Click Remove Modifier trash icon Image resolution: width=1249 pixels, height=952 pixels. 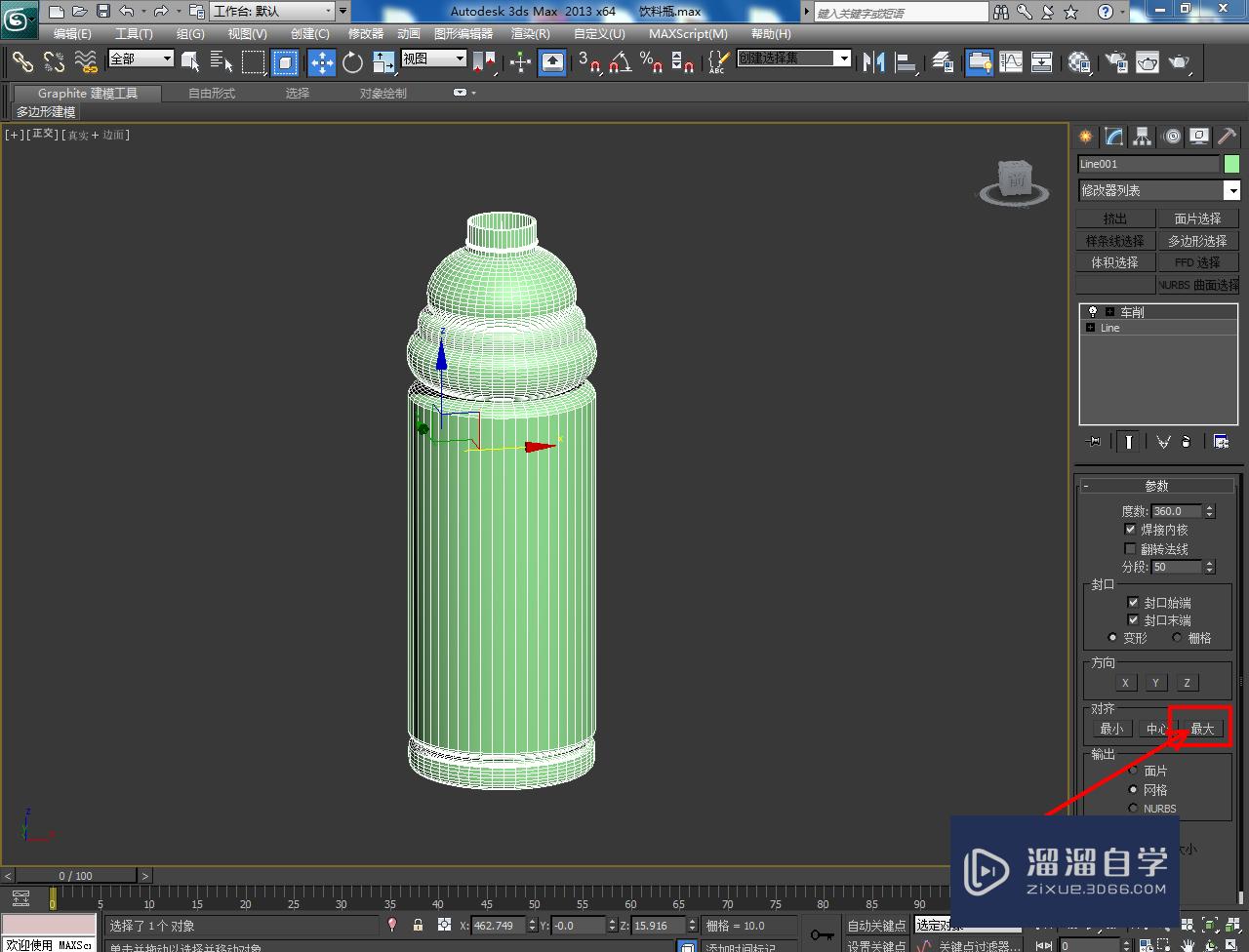pos(1186,442)
